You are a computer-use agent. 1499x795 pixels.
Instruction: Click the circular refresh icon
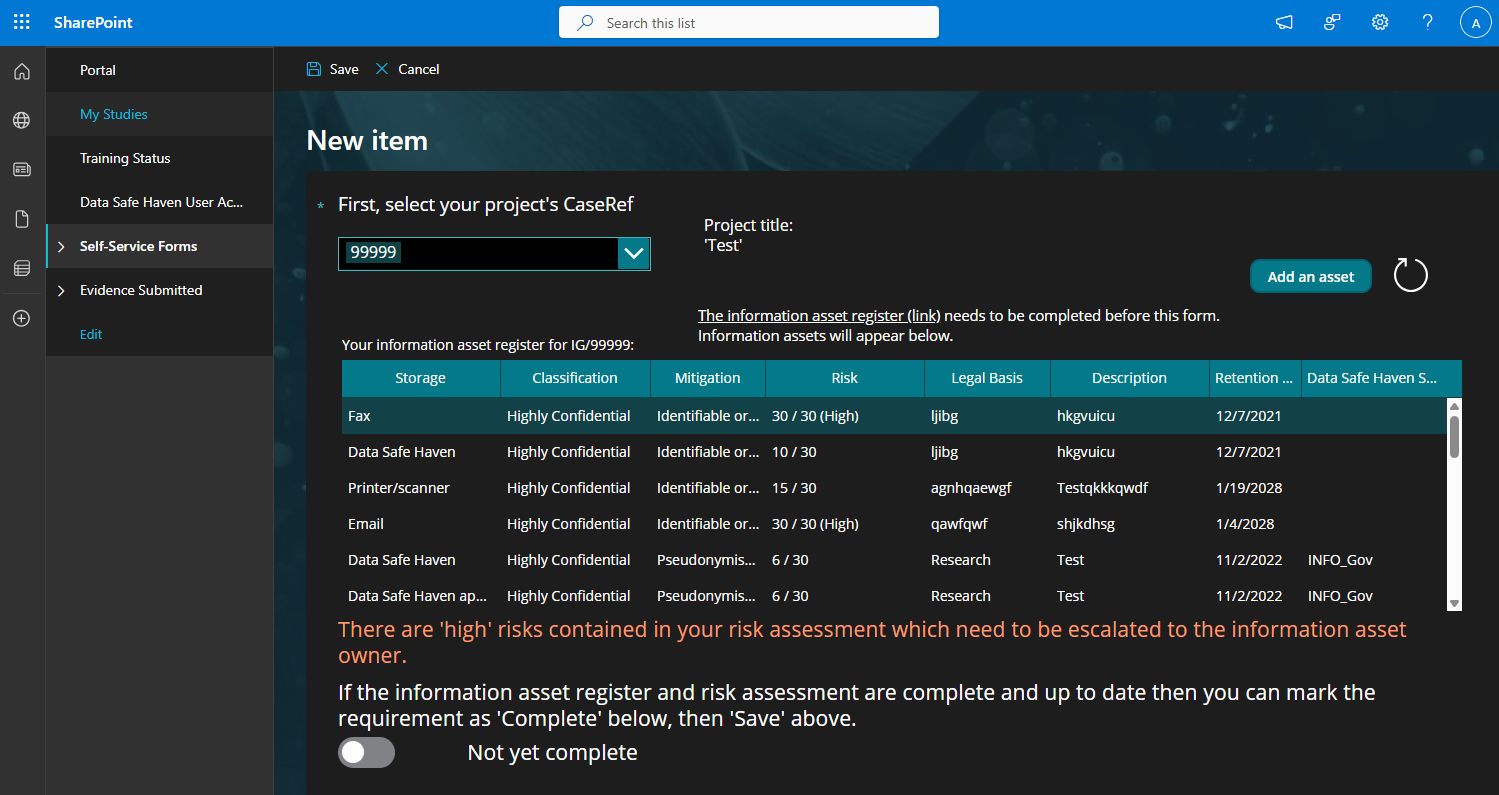(1410, 275)
